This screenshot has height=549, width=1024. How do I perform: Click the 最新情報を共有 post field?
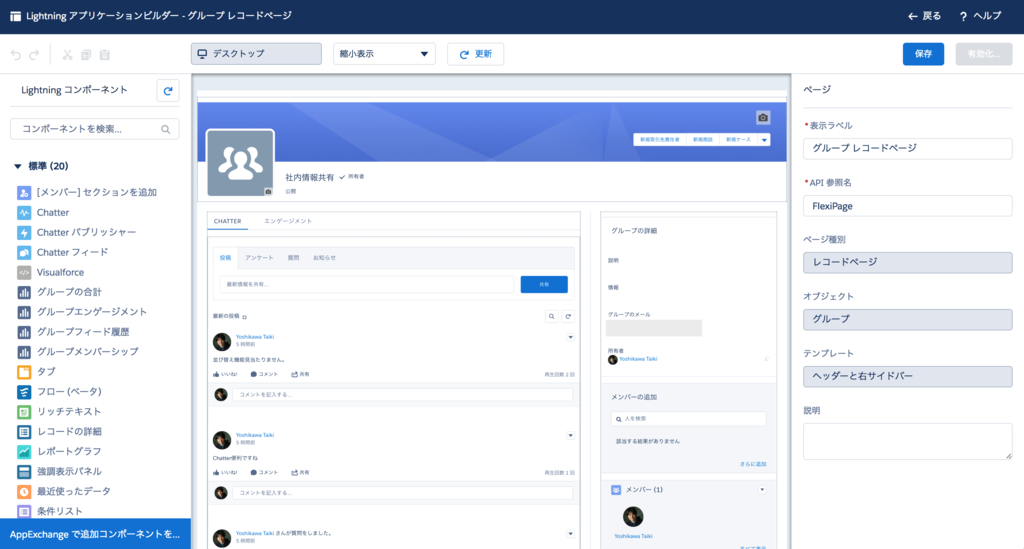[367, 285]
